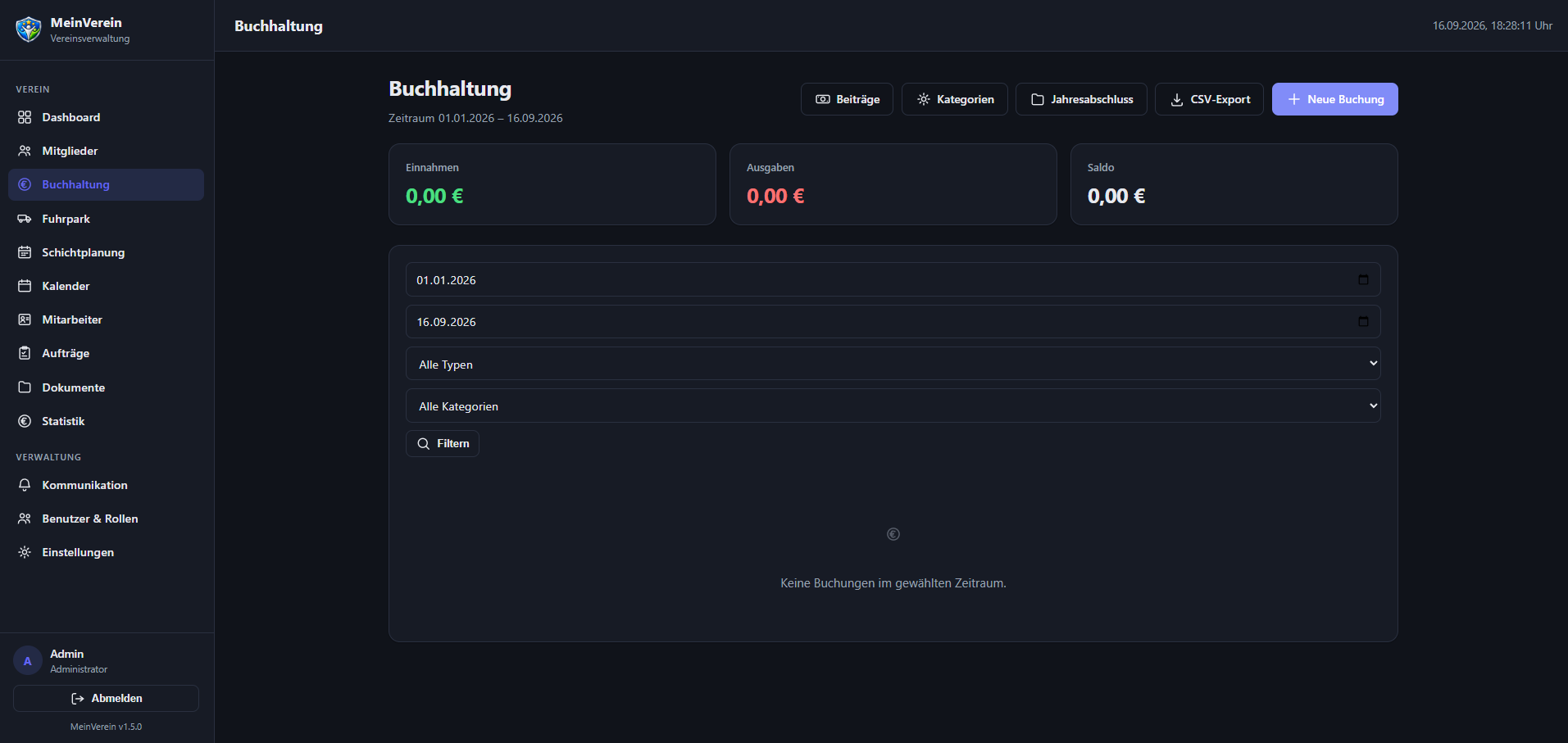
Task: Open the start date calendar picker icon
Action: click(x=1363, y=279)
